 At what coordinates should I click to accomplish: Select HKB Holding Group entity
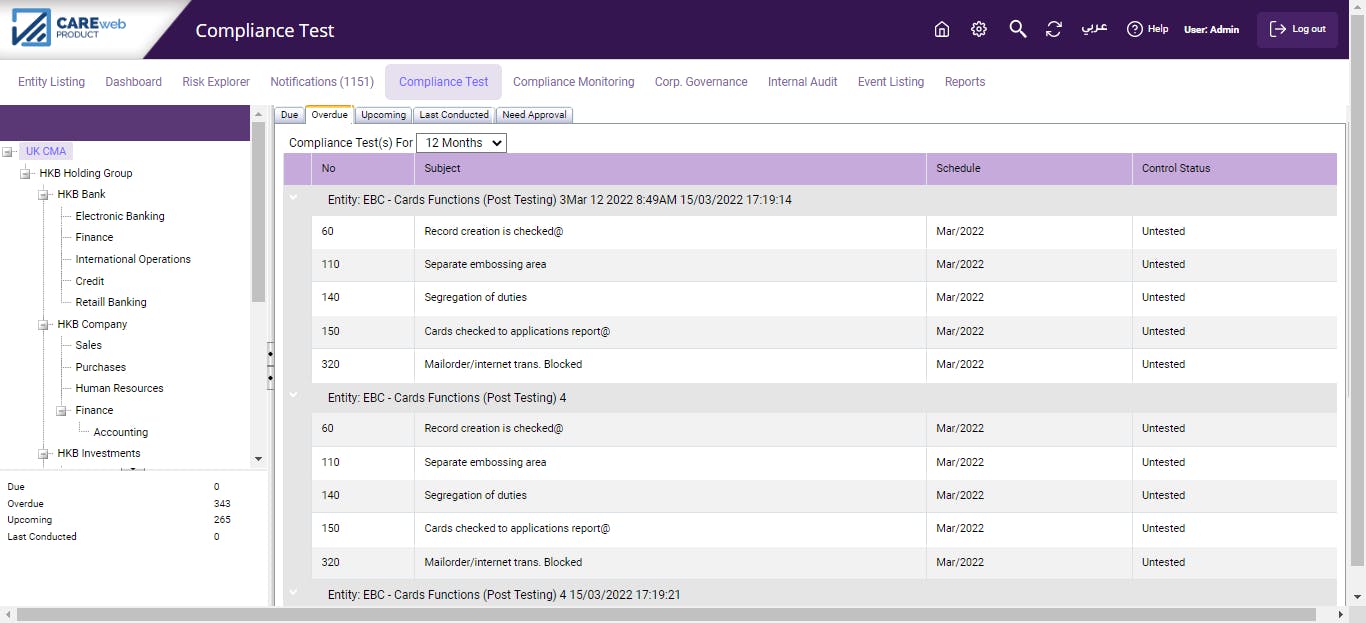click(86, 173)
